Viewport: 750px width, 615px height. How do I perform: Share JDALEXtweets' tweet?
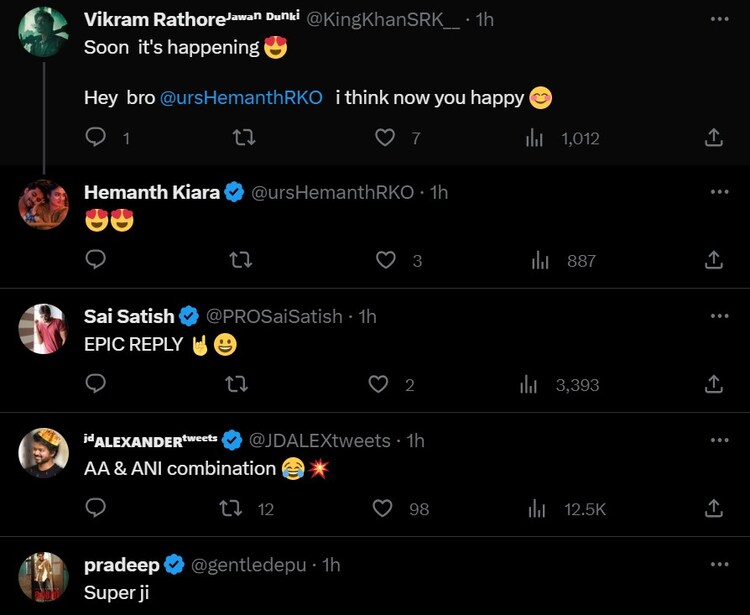tap(714, 509)
